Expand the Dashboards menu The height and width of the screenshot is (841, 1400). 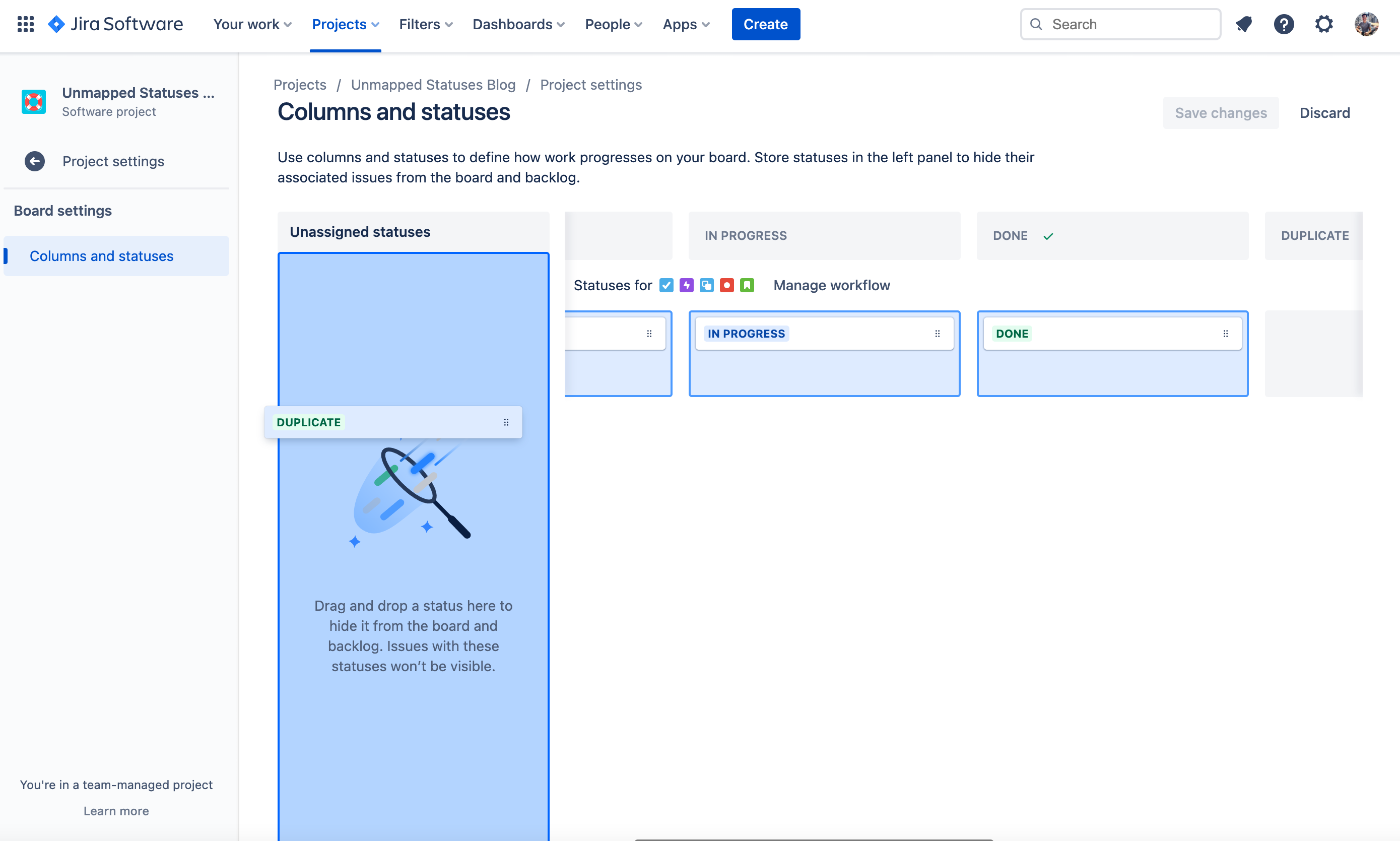click(x=518, y=24)
